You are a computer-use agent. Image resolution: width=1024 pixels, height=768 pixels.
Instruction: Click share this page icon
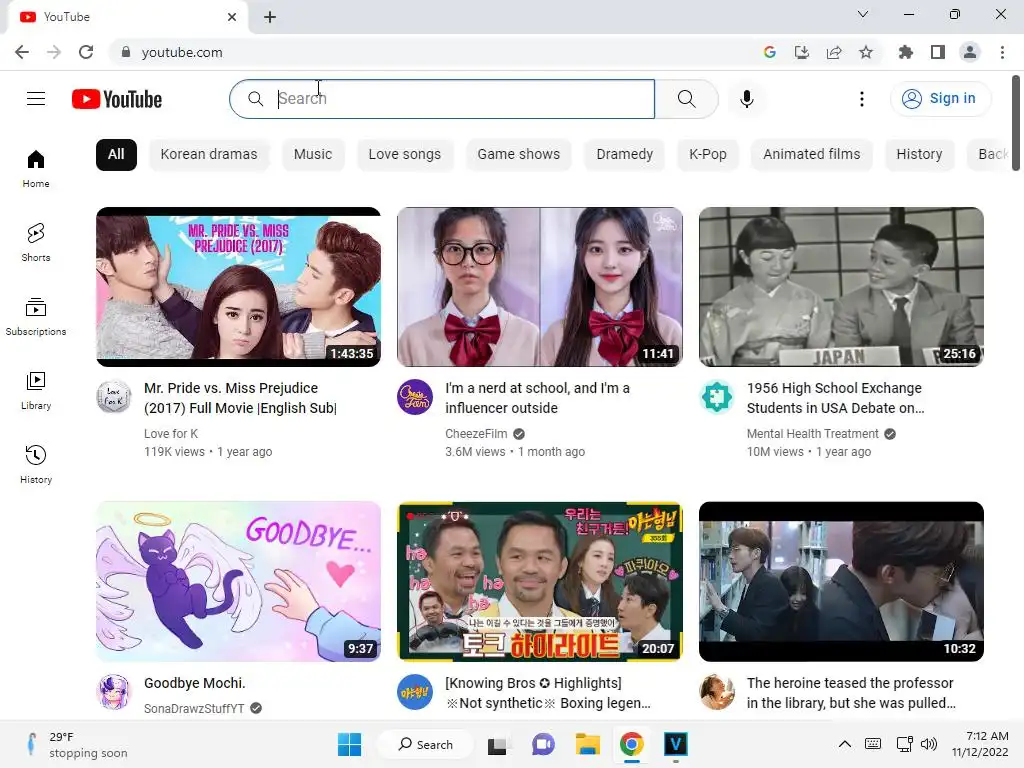[834, 52]
